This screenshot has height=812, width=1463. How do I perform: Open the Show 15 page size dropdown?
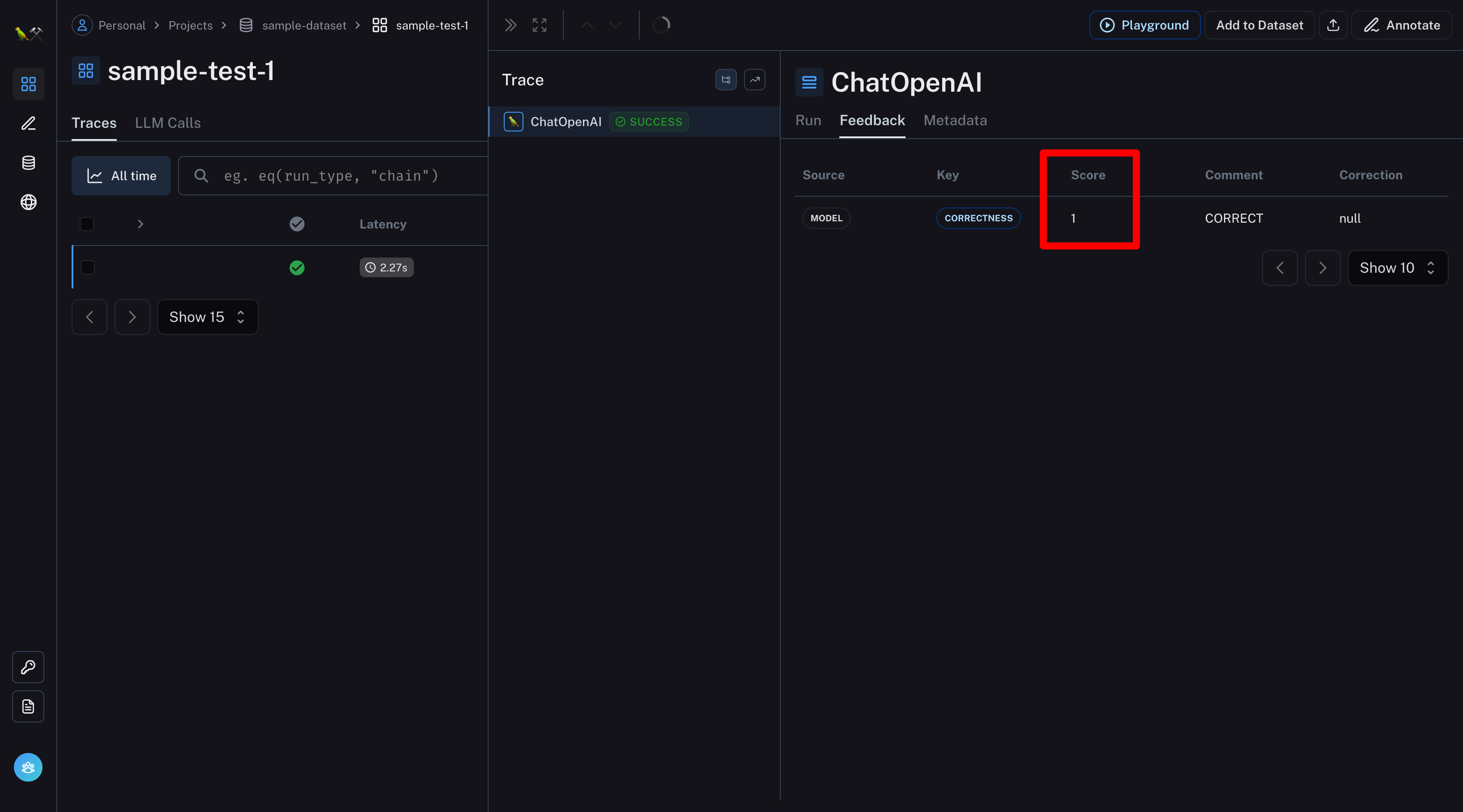[x=208, y=317]
